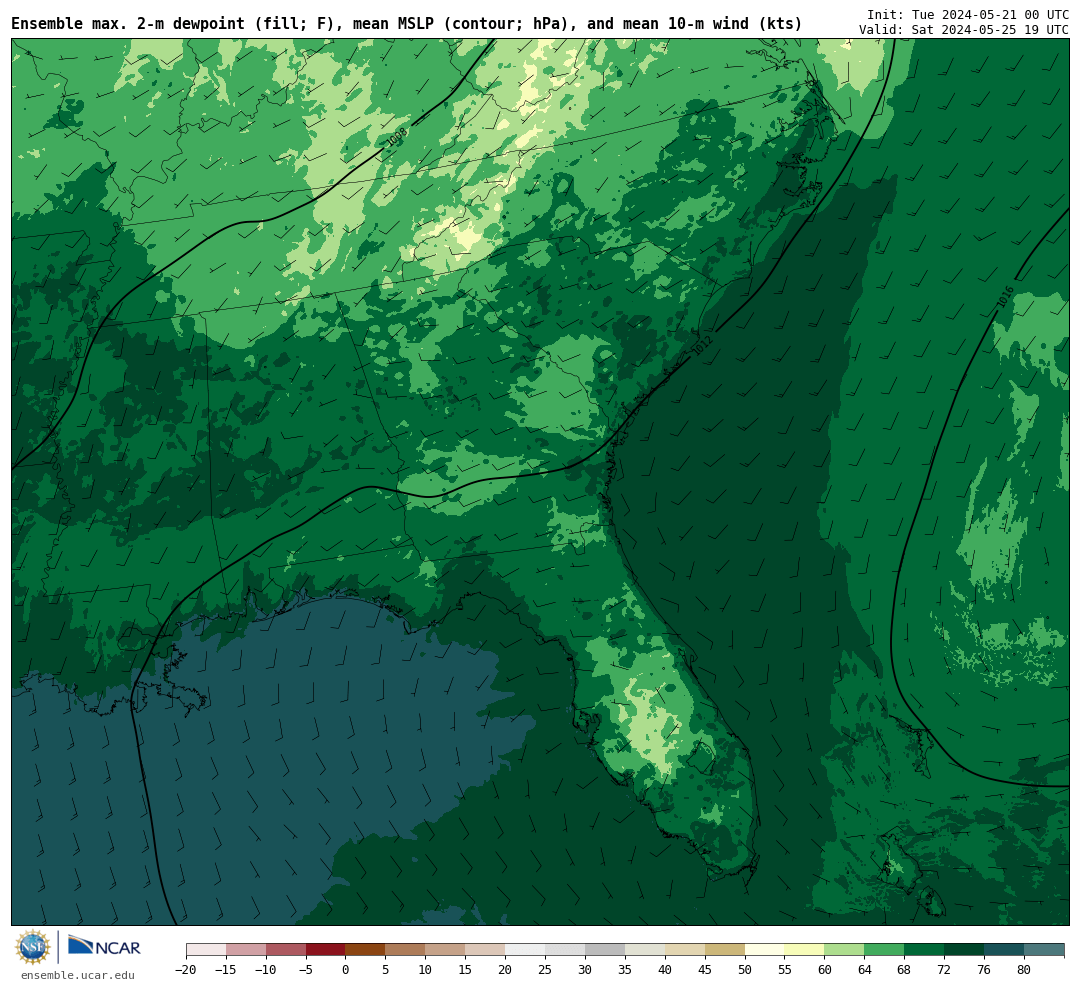Click the tan swatch (45 to 50)
The height and width of the screenshot is (988, 1080).
coord(725,950)
